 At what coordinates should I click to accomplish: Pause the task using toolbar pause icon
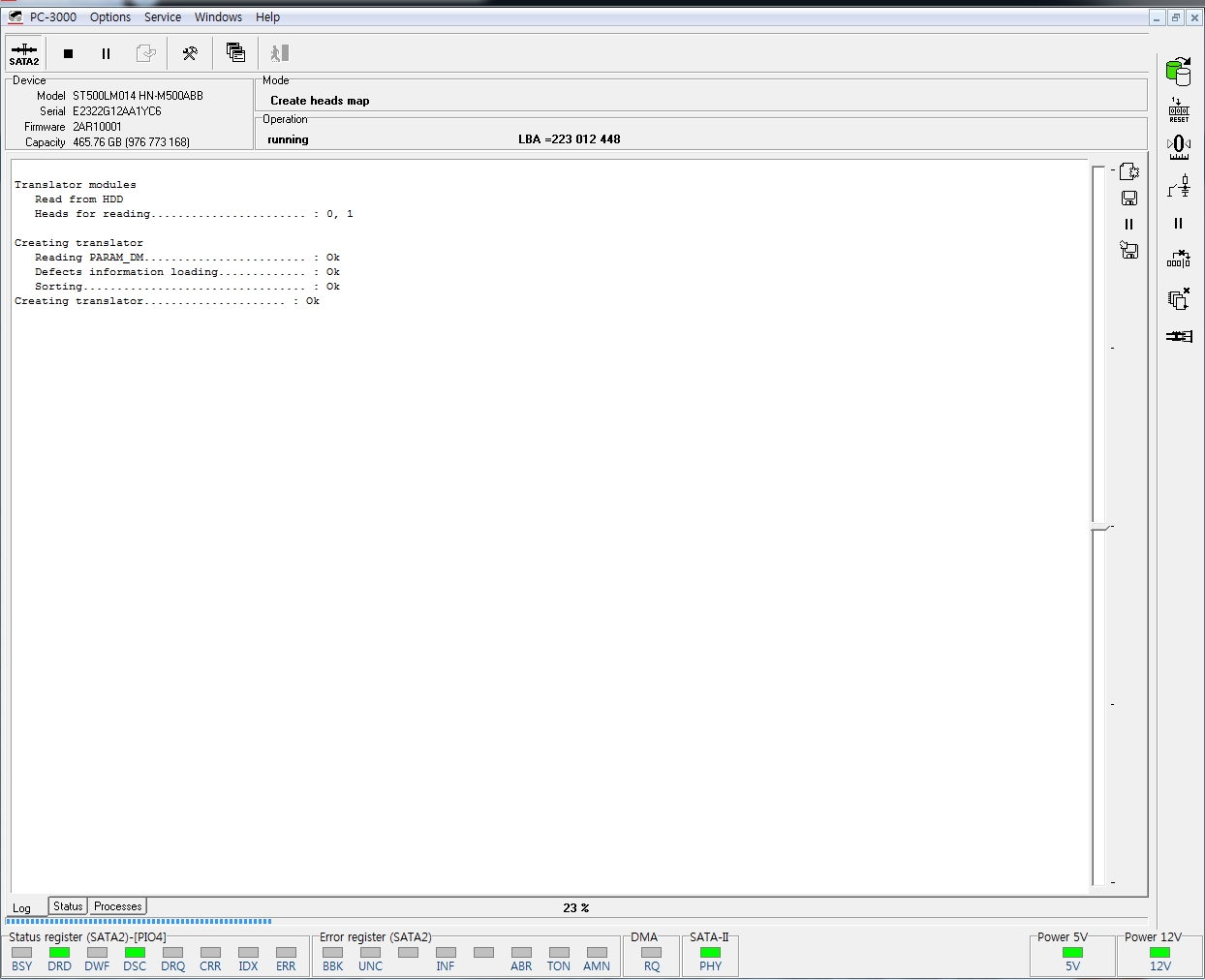(x=107, y=53)
